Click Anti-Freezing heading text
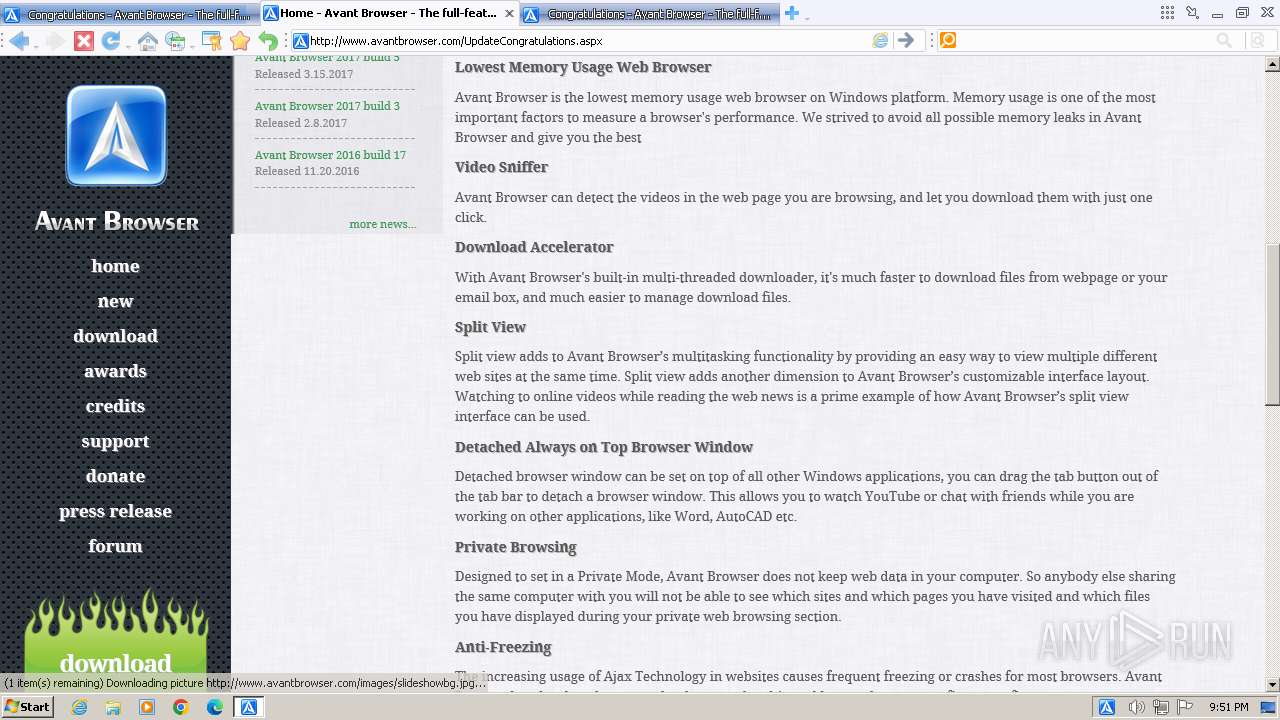Image resolution: width=1280 pixels, height=720 pixels. pyautogui.click(x=503, y=647)
